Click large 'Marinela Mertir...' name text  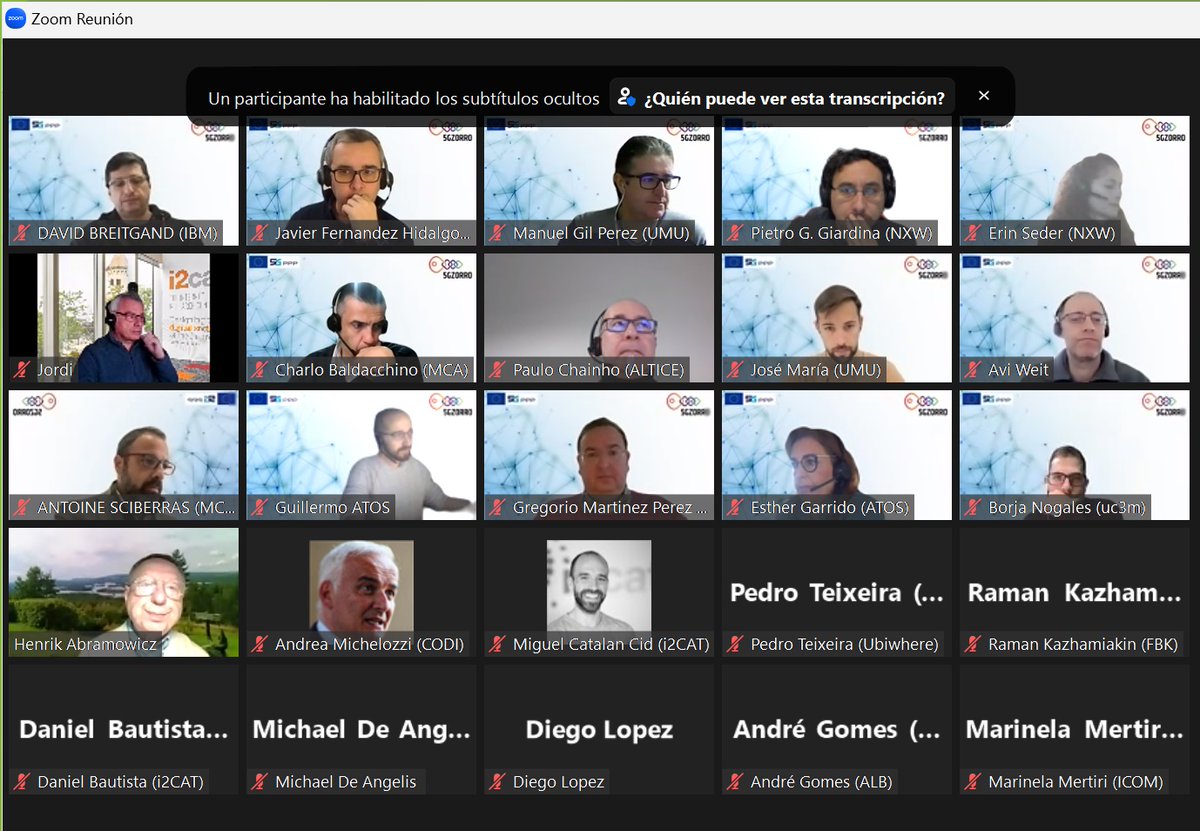[x=1075, y=730]
